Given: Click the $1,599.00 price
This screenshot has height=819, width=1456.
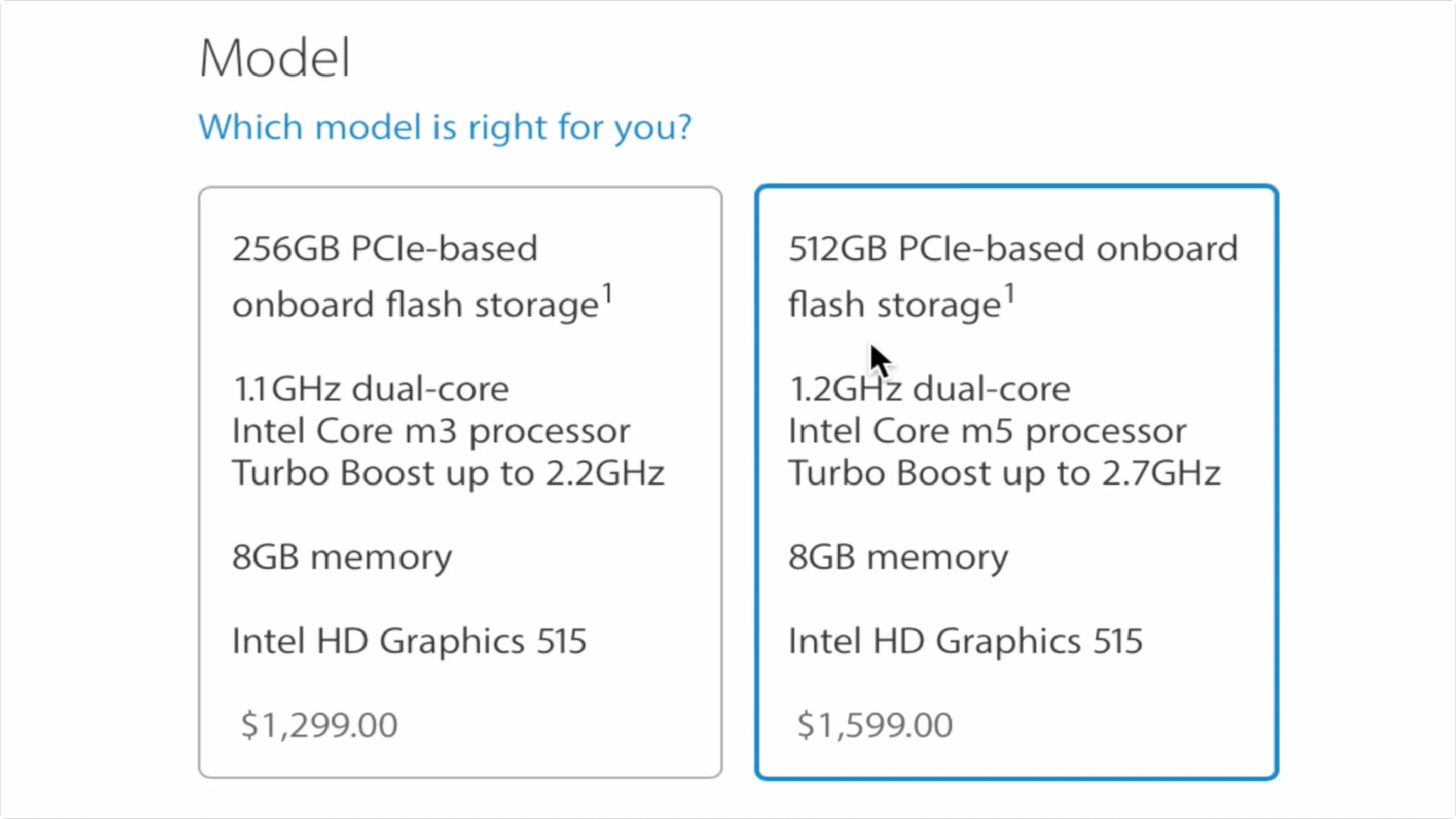Looking at the screenshot, I should (875, 725).
